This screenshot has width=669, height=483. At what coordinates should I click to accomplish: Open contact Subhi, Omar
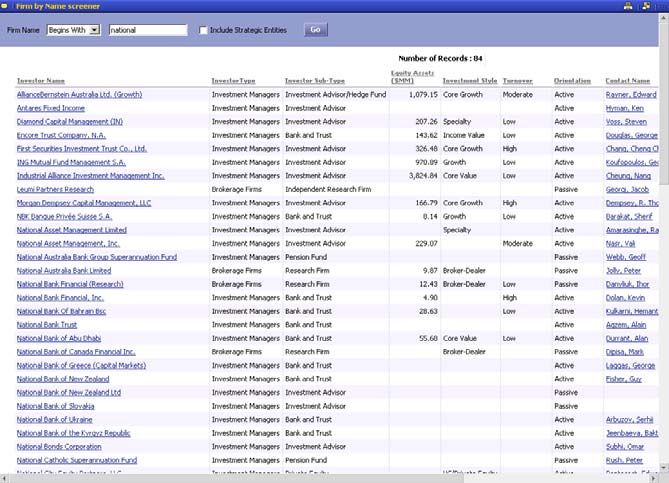click(625, 447)
